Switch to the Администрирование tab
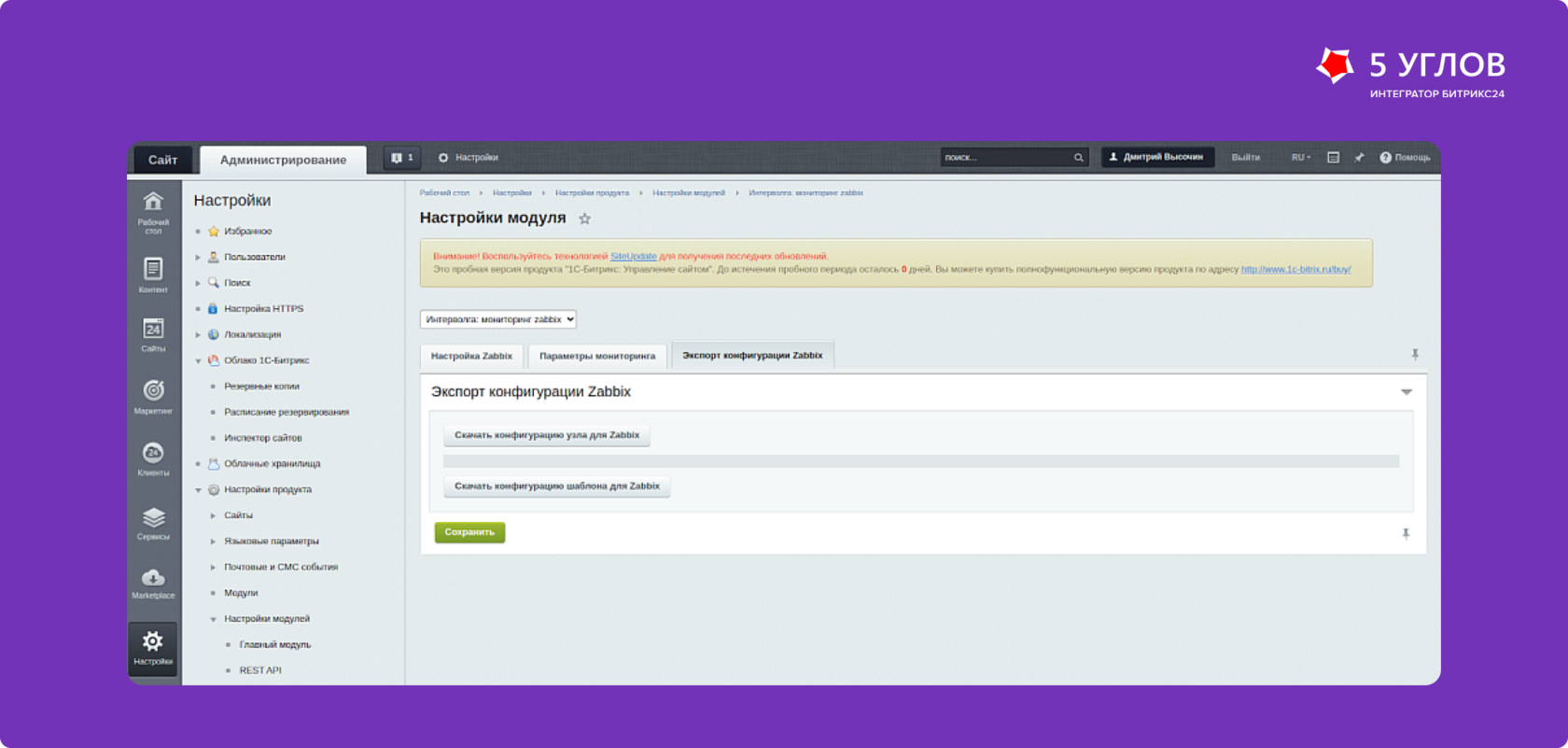1568x748 pixels. pyautogui.click(x=283, y=160)
